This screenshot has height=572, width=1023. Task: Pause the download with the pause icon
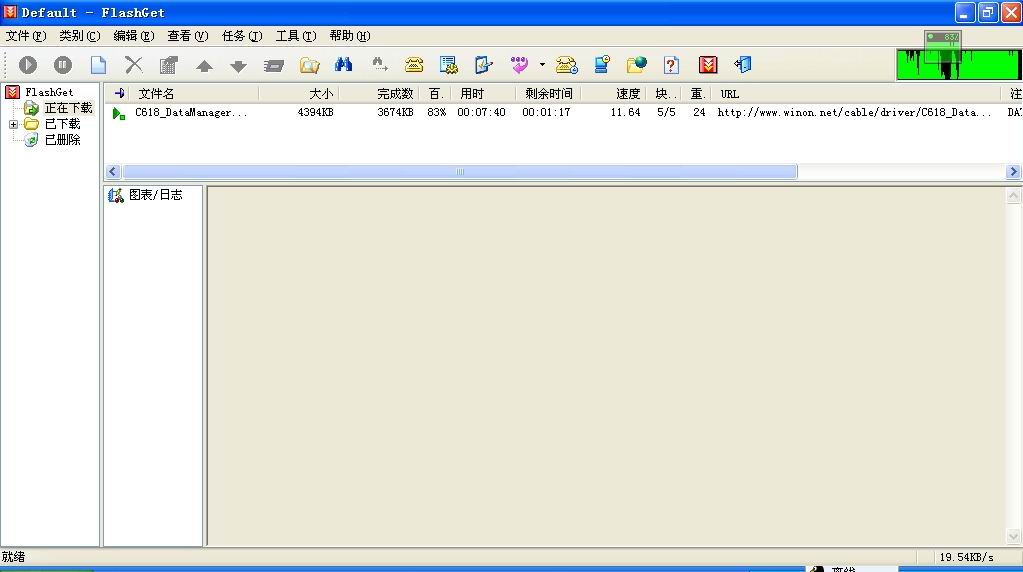tap(63, 65)
